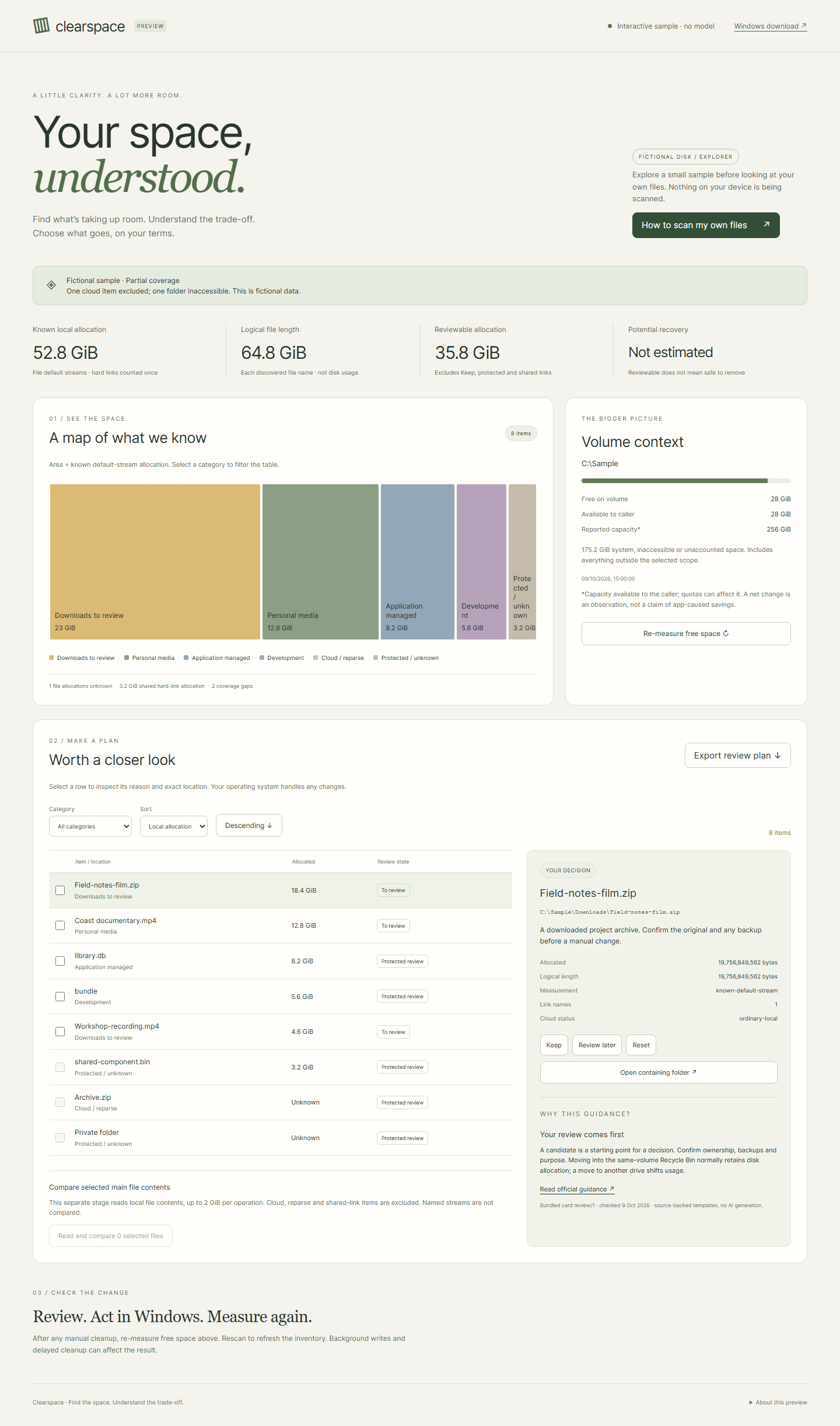Open the Category dropdown
The image size is (840, 1426).
click(90, 826)
